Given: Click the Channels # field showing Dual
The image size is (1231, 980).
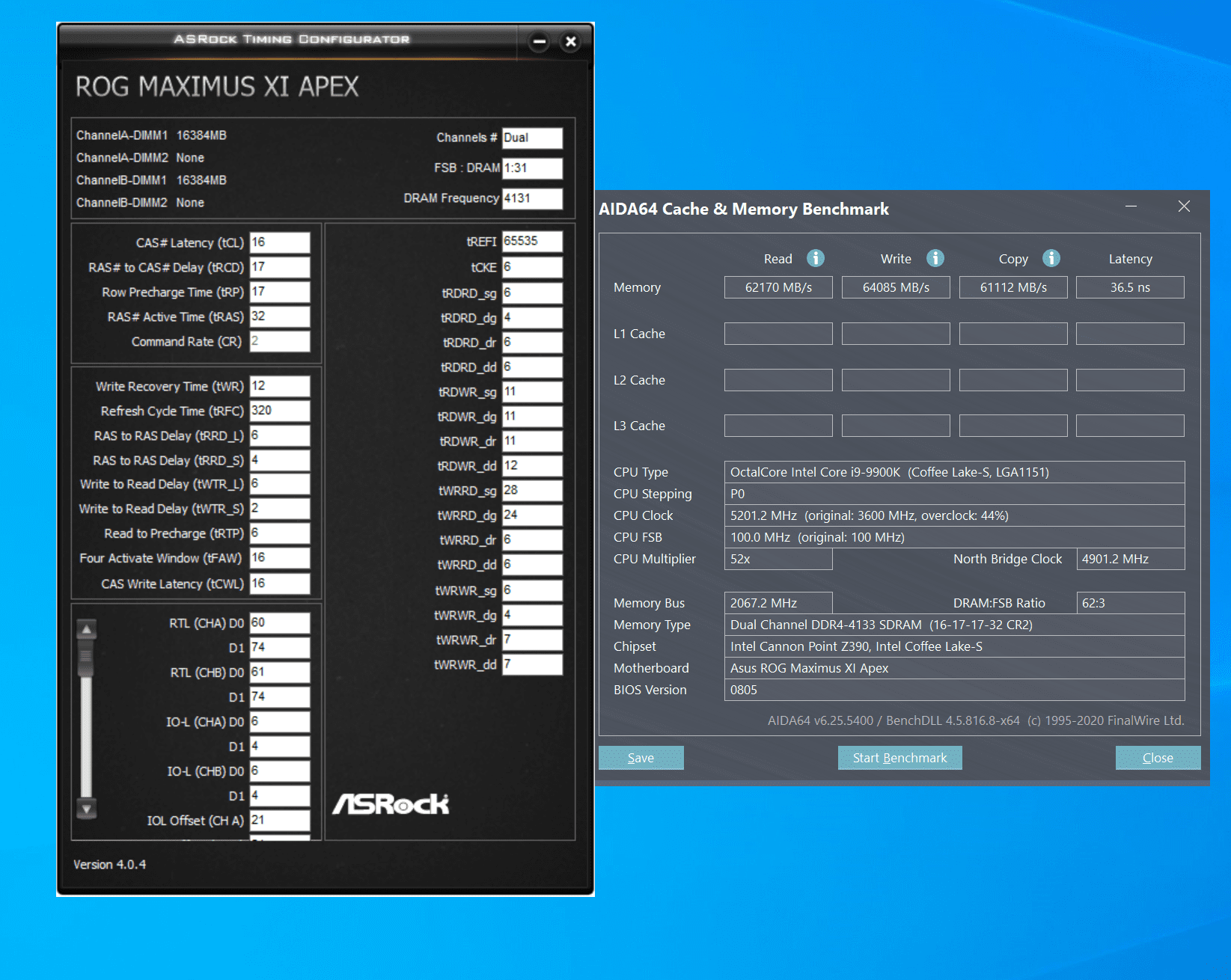Looking at the screenshot, I should tap(532, 138).
